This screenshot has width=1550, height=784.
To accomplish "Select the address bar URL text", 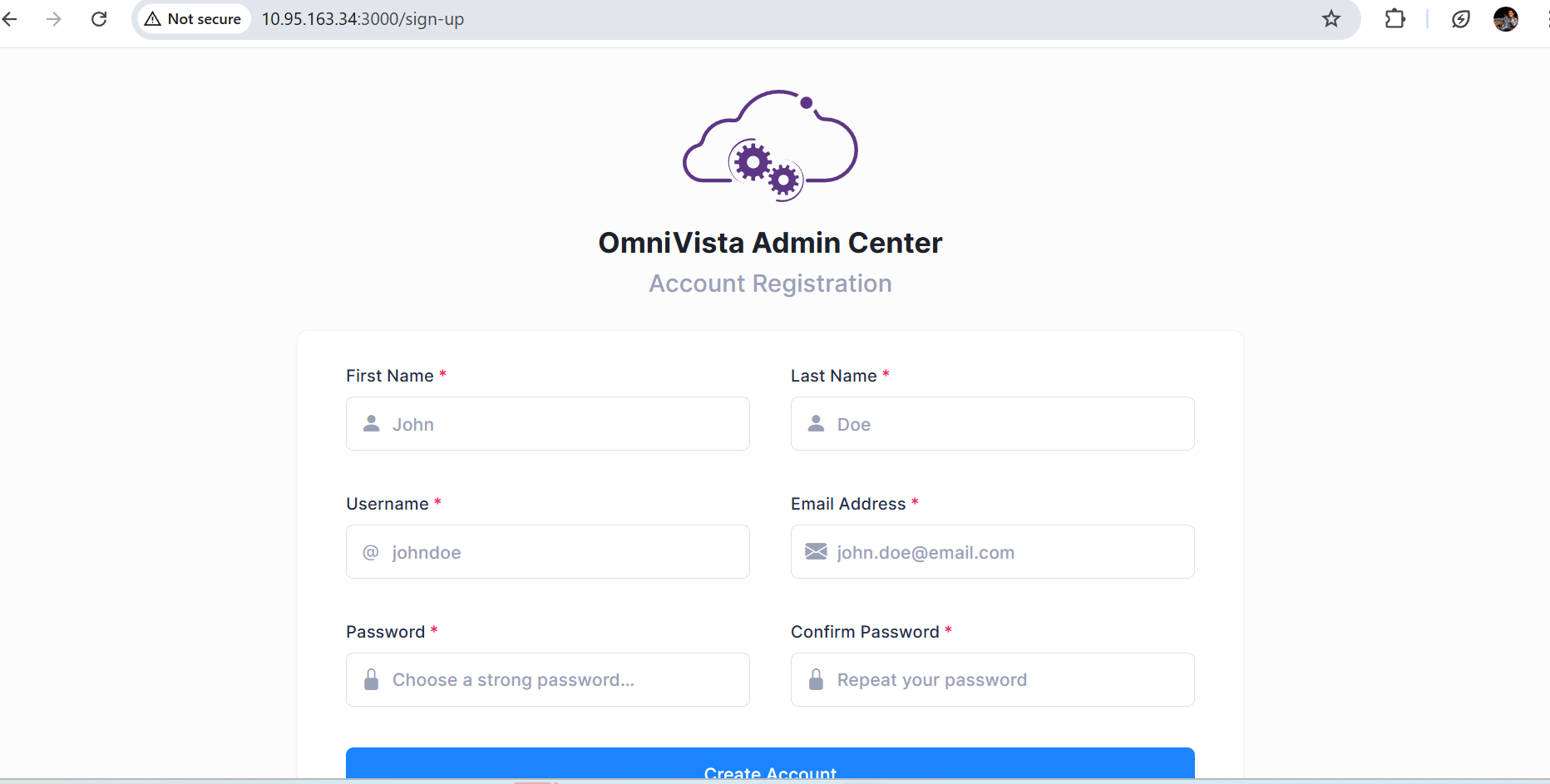I will click(x=363, y=18).
